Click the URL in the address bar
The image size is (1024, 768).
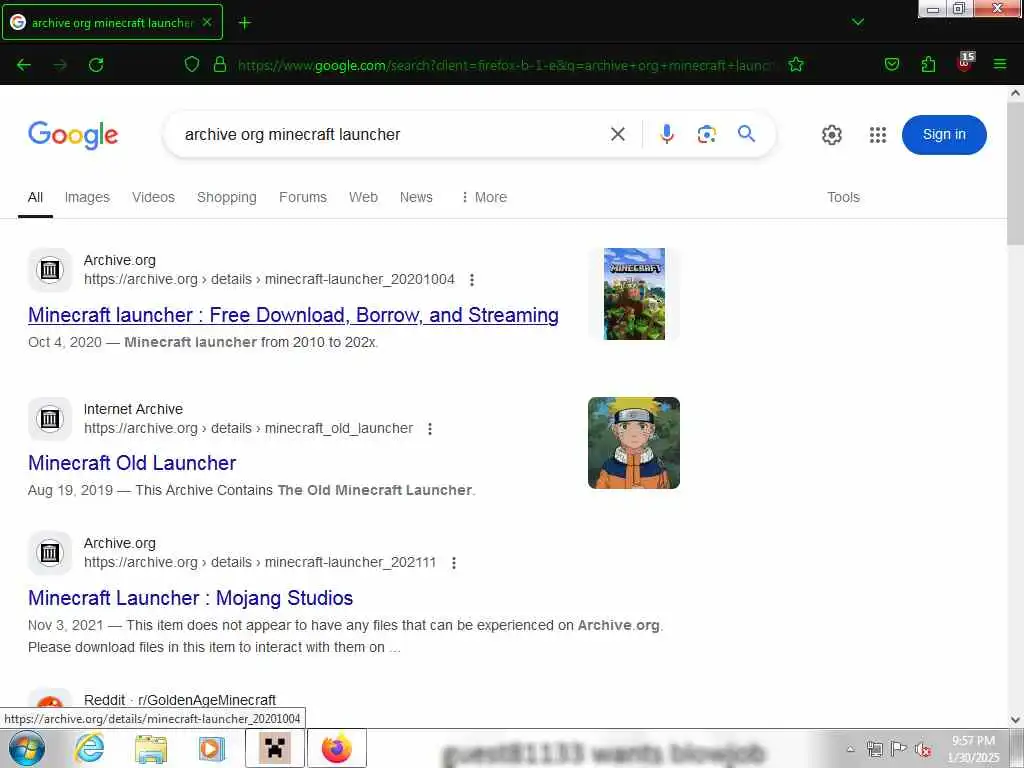[505, 65]
